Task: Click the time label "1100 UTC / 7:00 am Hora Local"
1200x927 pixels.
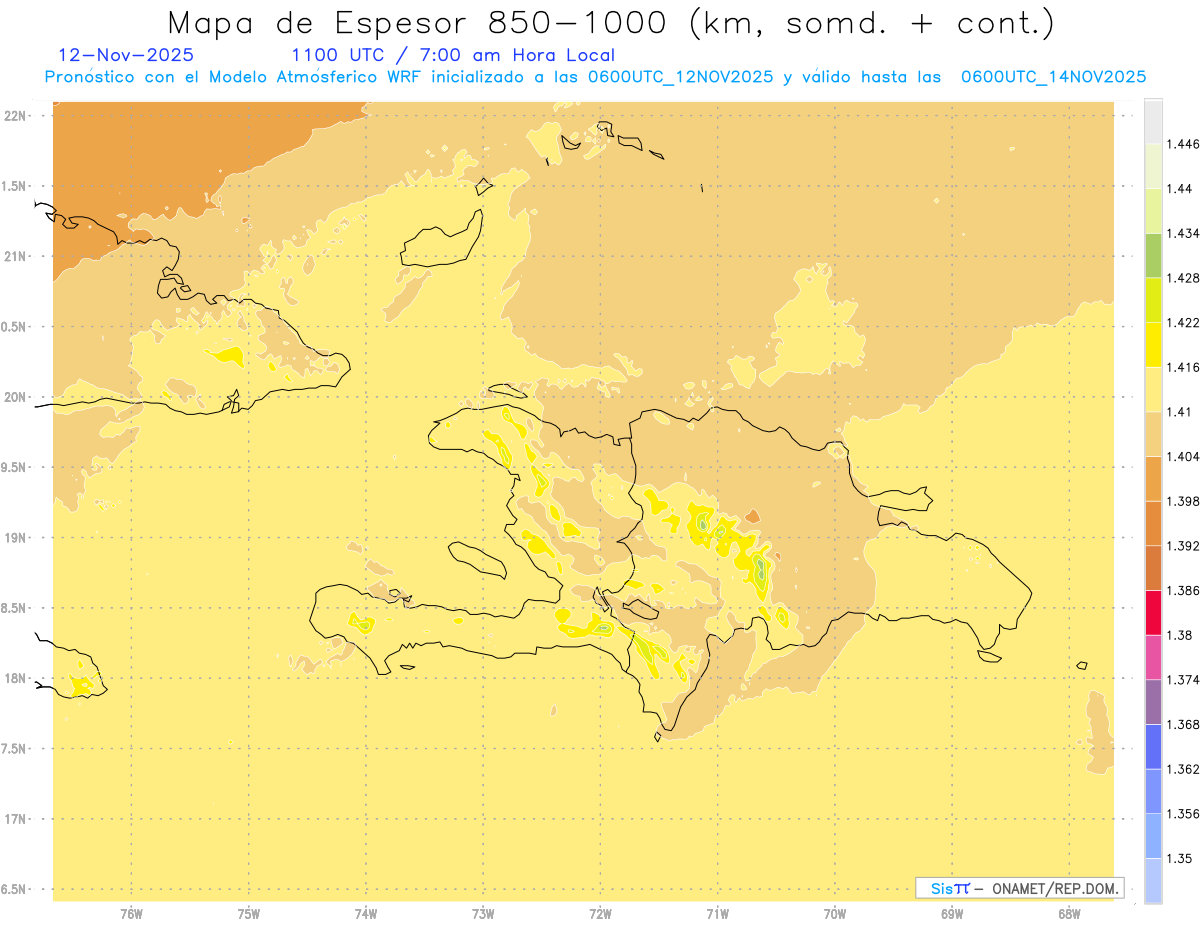Action: (453, 56)
